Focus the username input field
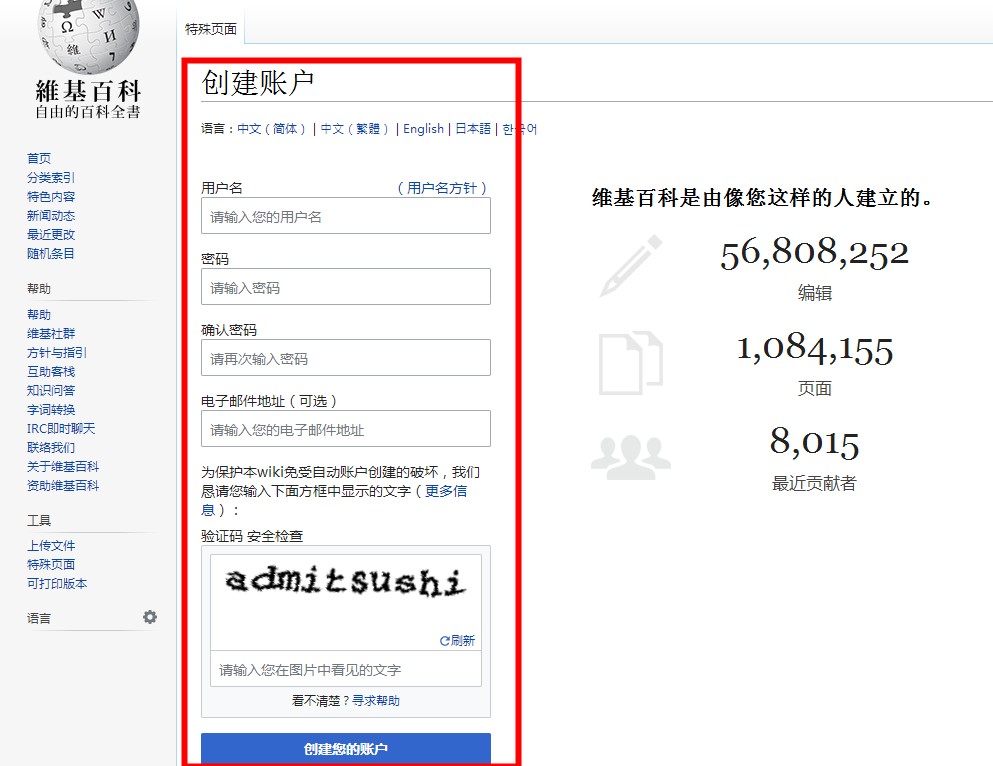Viewport: 993px width, 766px height. point(346,216)
